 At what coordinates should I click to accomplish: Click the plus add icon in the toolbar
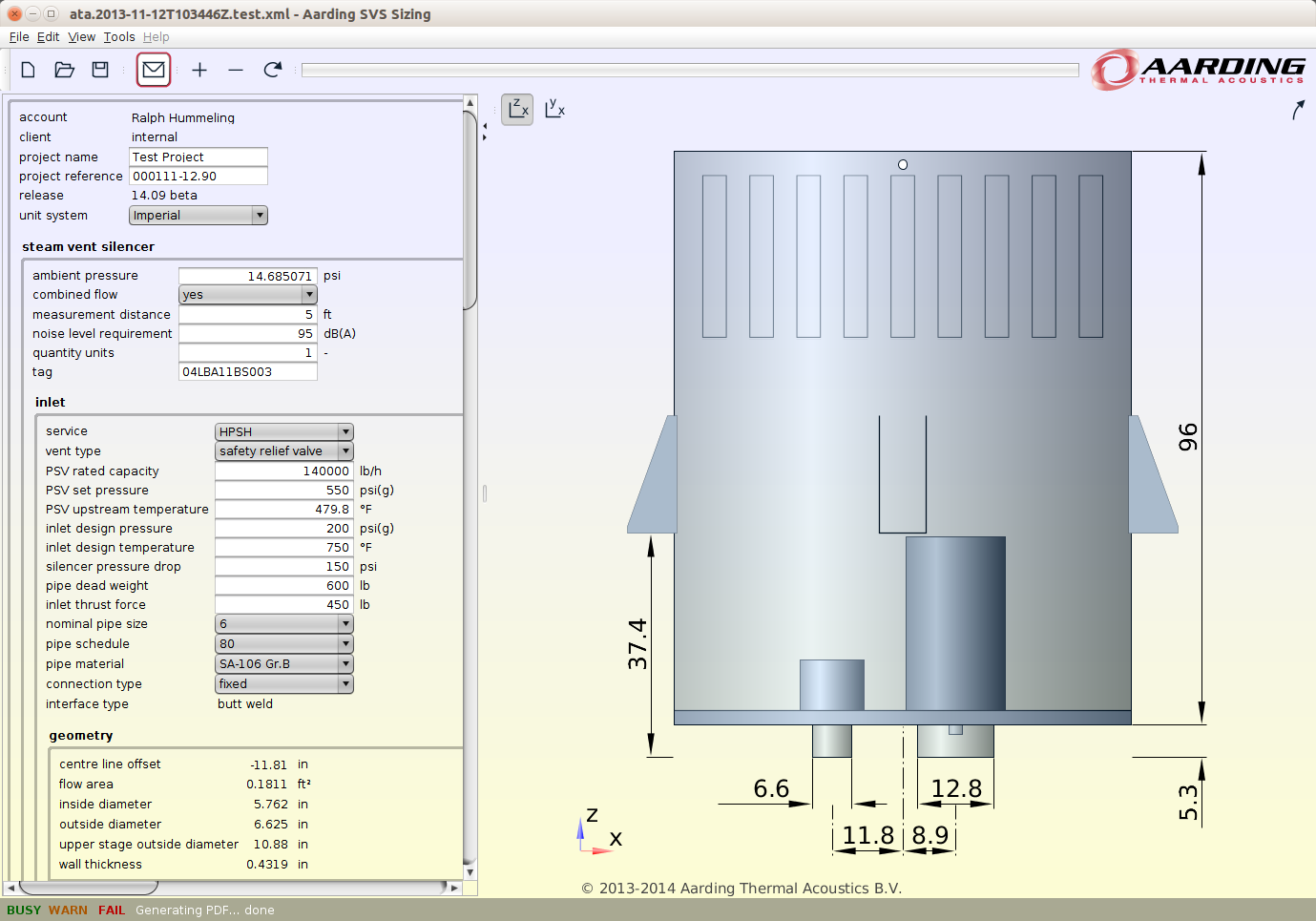pos(199,70)
